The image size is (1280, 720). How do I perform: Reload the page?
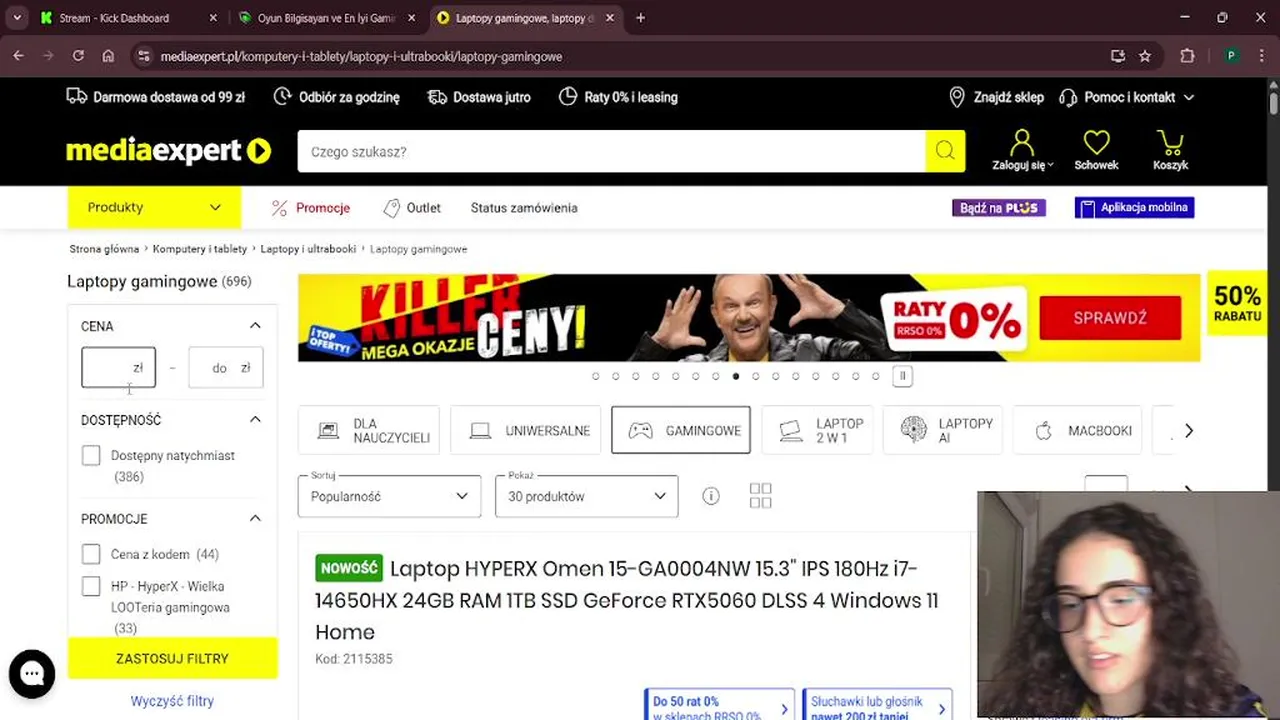(78, 56)
